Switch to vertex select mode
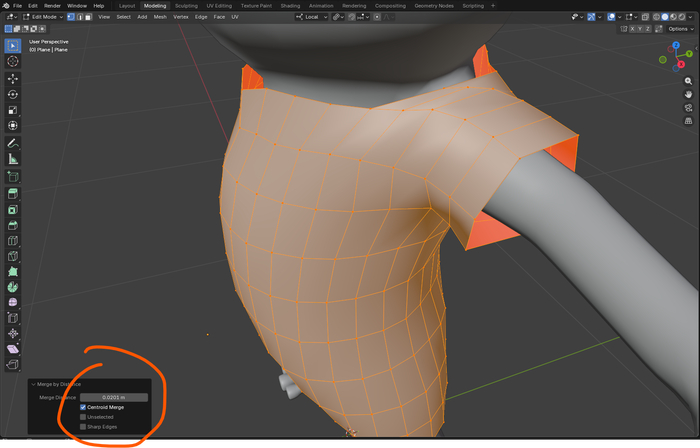This screenshot has height=448, width=700. point(70,17)
